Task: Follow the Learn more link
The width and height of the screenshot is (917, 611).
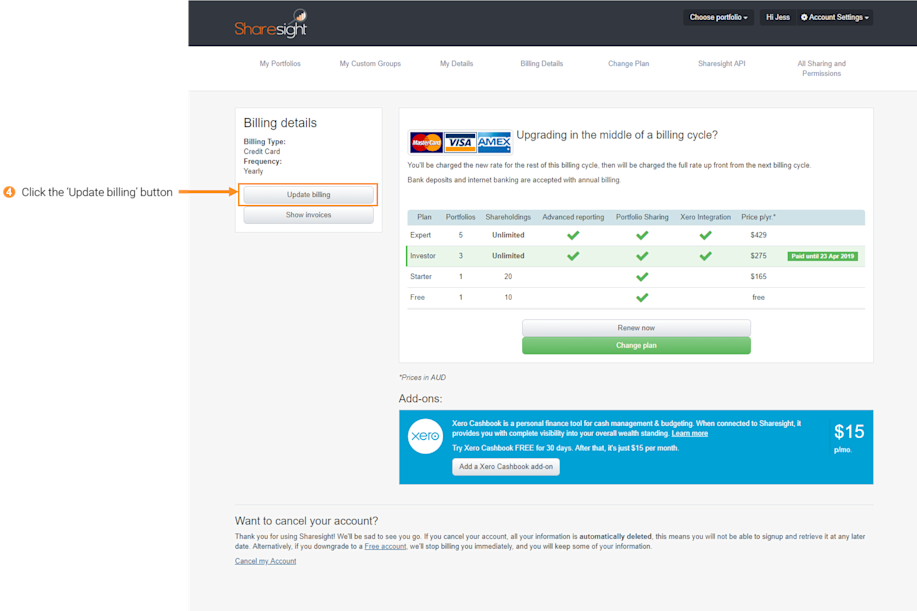Action: 690,433
